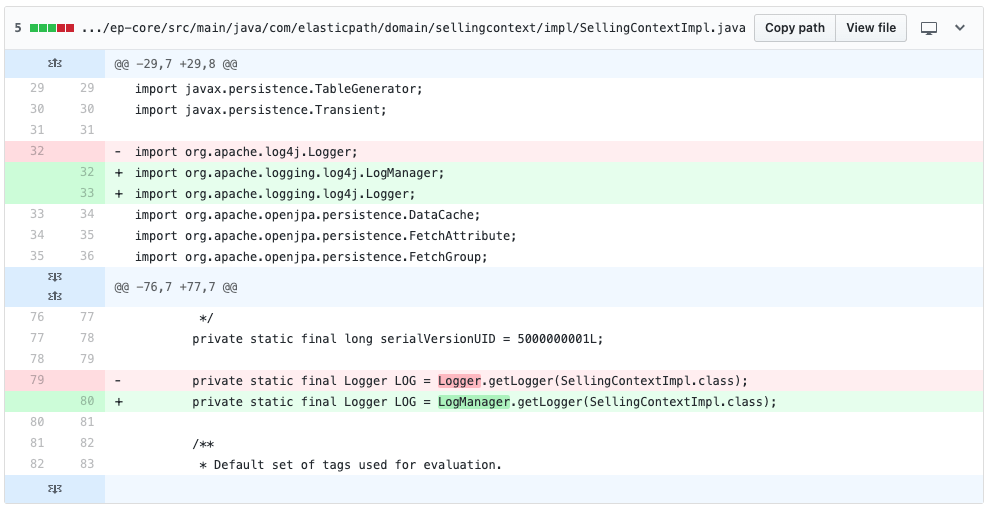990x512 pixels.
Task: Click removed import org.apache.log4j.Logger line
Action: 246,152
